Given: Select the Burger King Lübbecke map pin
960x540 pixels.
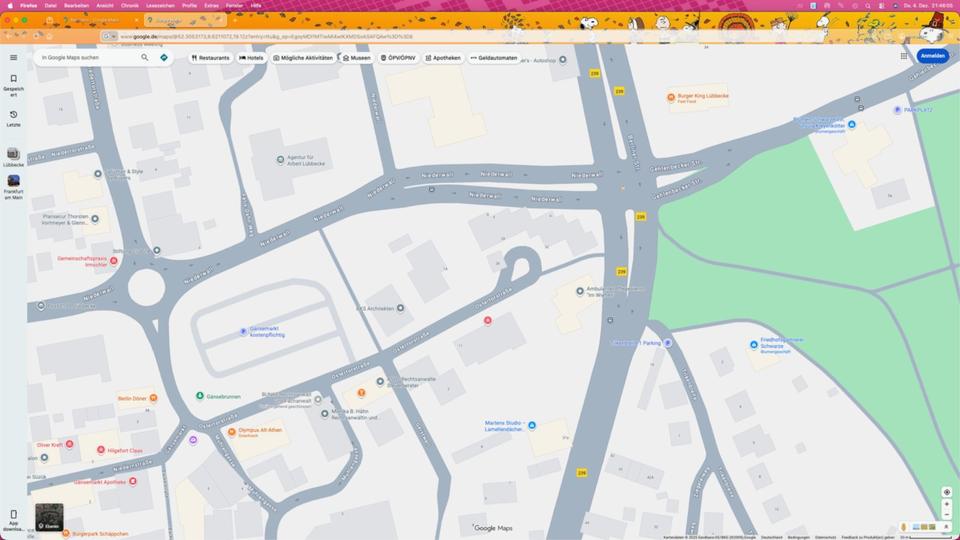Looking at the screenshot, I should tap(671, 98).
